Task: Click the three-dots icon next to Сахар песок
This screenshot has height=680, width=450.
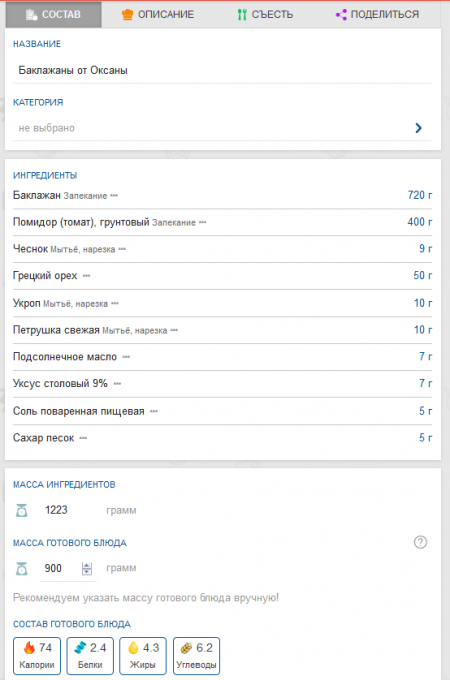Action: pos(83,438)
